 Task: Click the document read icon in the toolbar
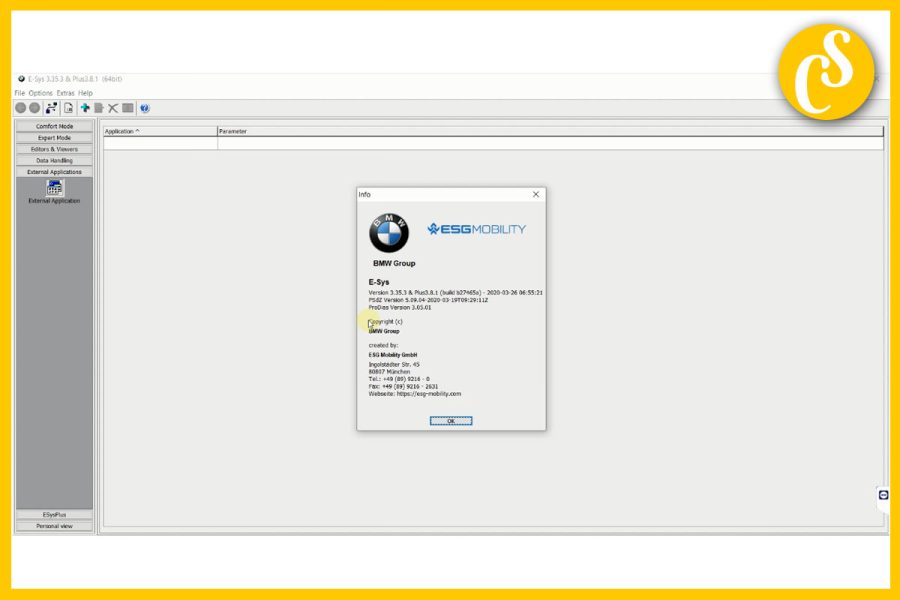[x=67, y=107]
